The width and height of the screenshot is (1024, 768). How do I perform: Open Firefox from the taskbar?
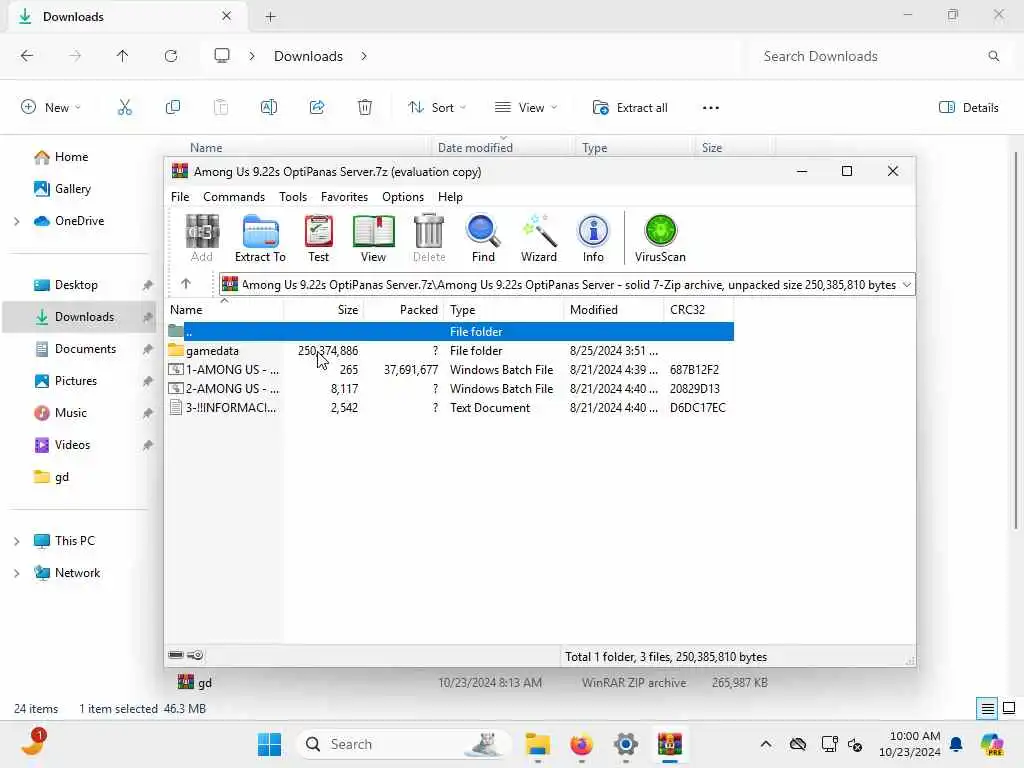coord(581,744)
